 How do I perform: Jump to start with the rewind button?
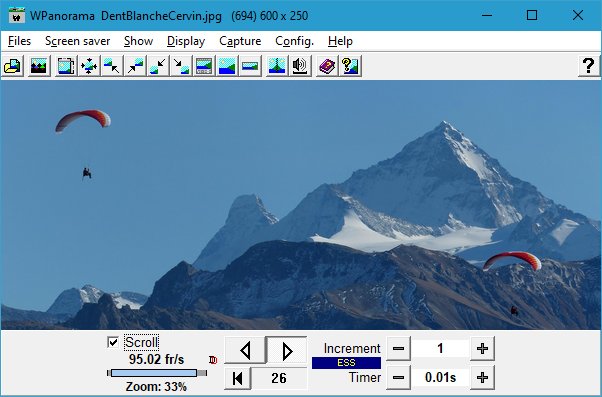238,378
